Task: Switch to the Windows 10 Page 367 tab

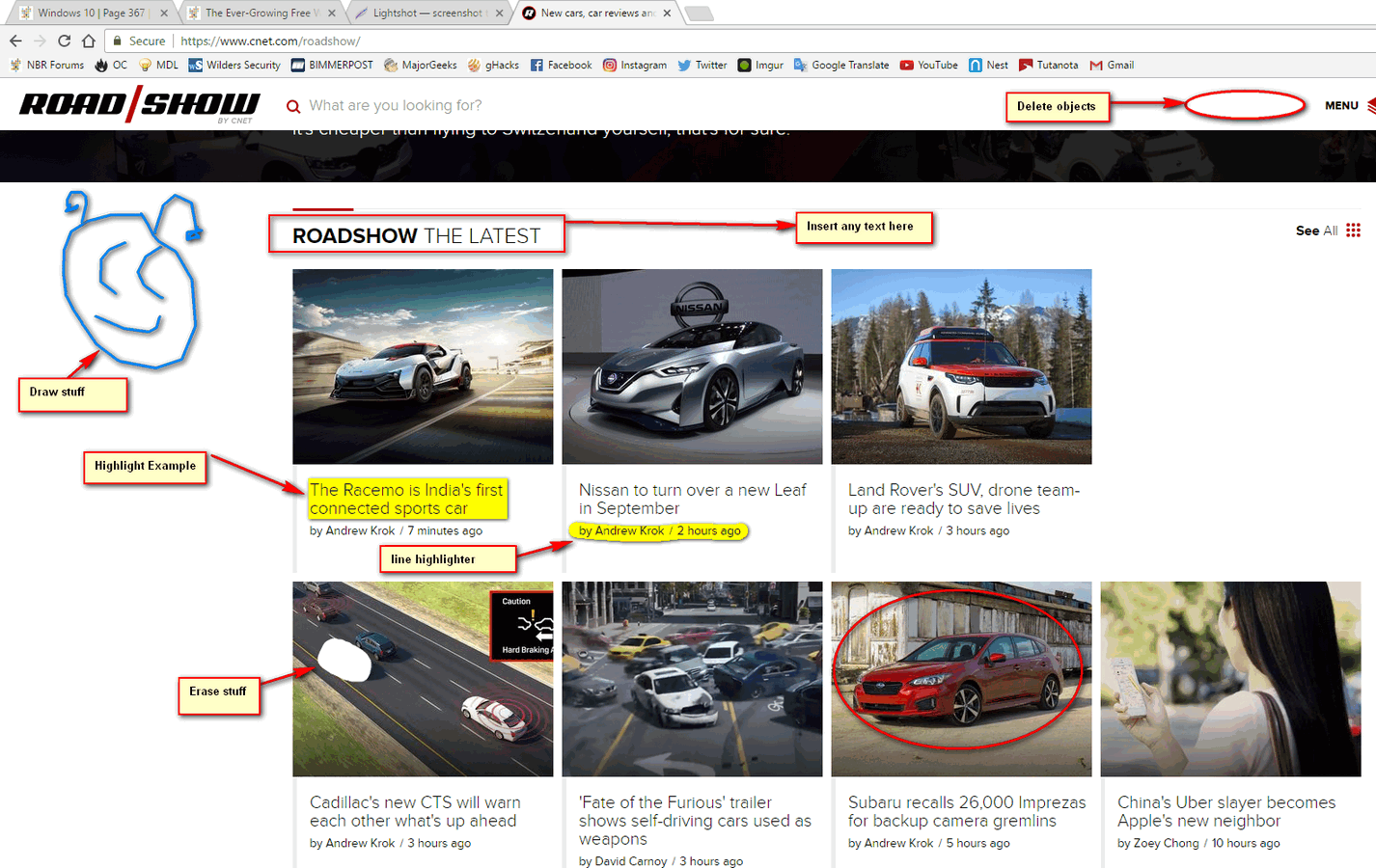Action: click(x=92, y=14)
